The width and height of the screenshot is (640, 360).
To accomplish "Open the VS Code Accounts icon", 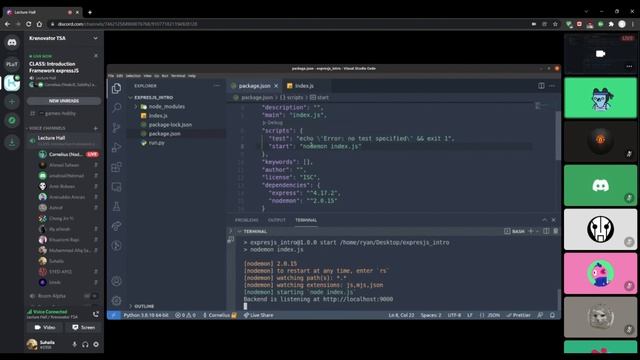I will 116,281.
